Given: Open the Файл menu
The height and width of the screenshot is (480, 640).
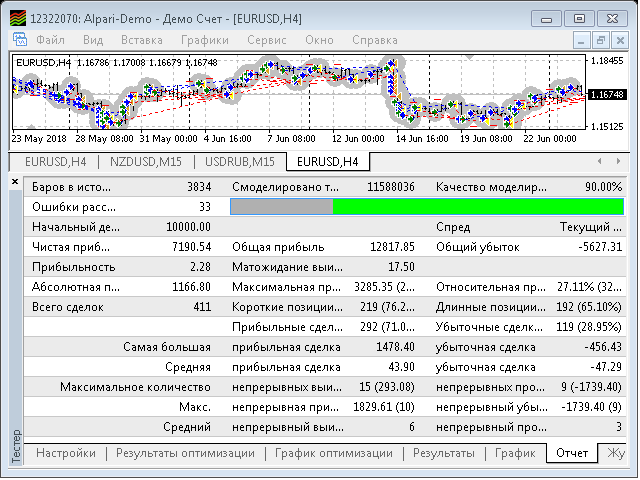Looking at the screenshot, I should [x=50, y=40].
